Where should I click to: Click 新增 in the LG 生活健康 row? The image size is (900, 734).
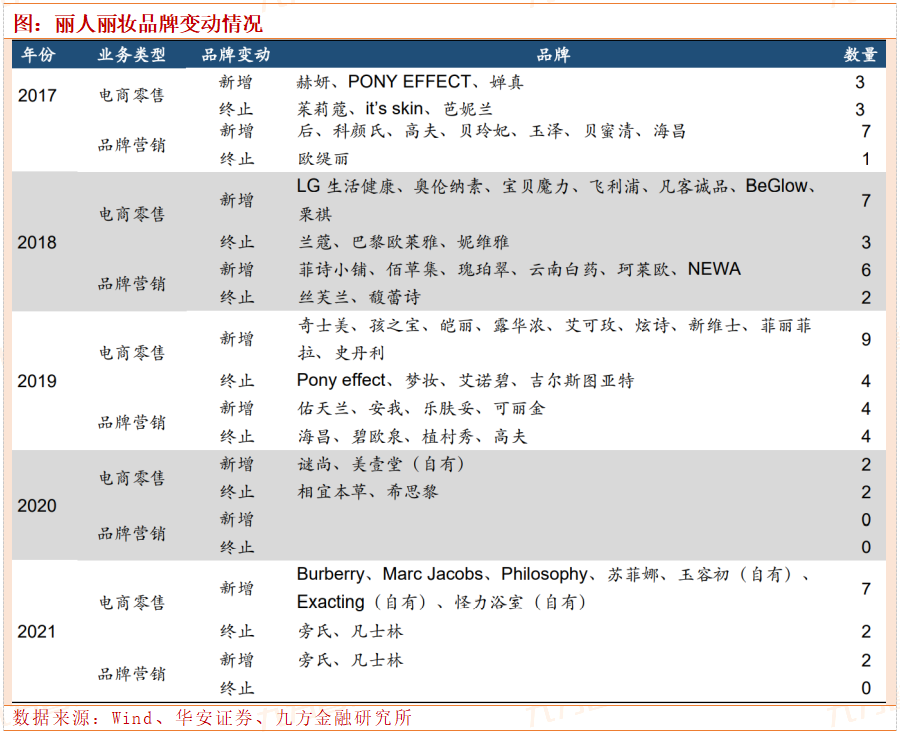[236, 200]
